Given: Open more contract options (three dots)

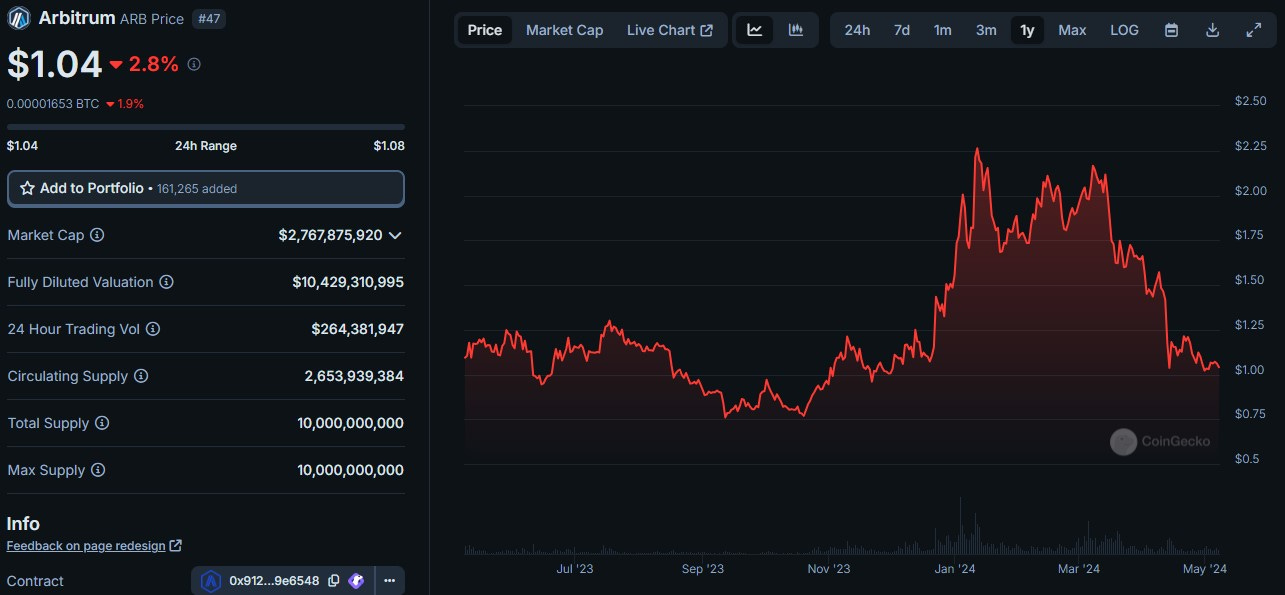Looking at the screenshot, I should click(x=389, y=580).
